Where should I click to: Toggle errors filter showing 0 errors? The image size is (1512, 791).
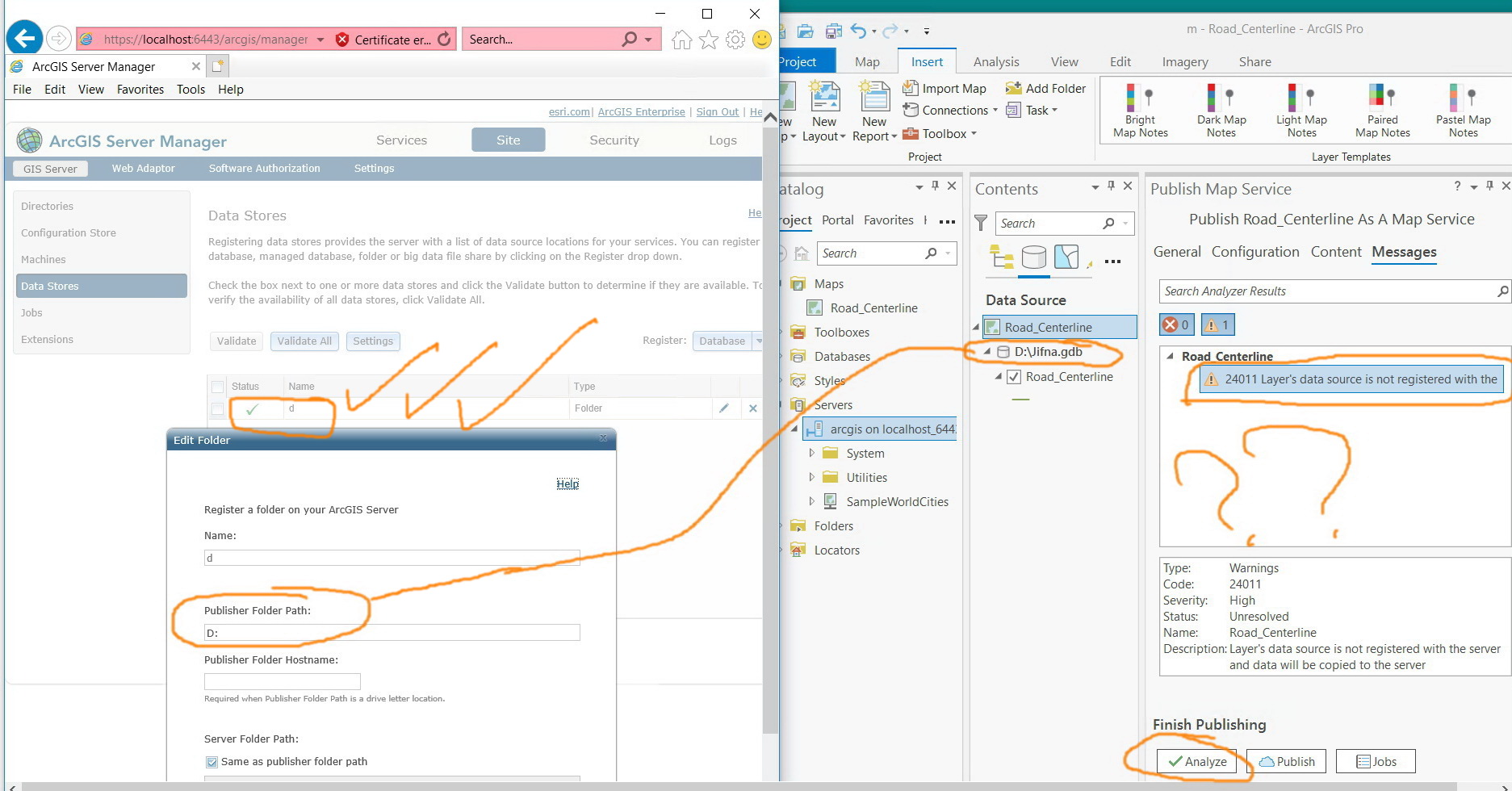(x=1176, y=324)
